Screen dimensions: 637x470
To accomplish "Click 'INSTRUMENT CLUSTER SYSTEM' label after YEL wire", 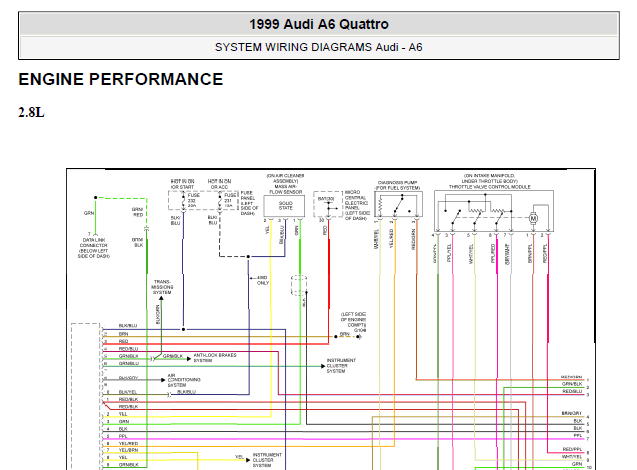I will [267, 460].
